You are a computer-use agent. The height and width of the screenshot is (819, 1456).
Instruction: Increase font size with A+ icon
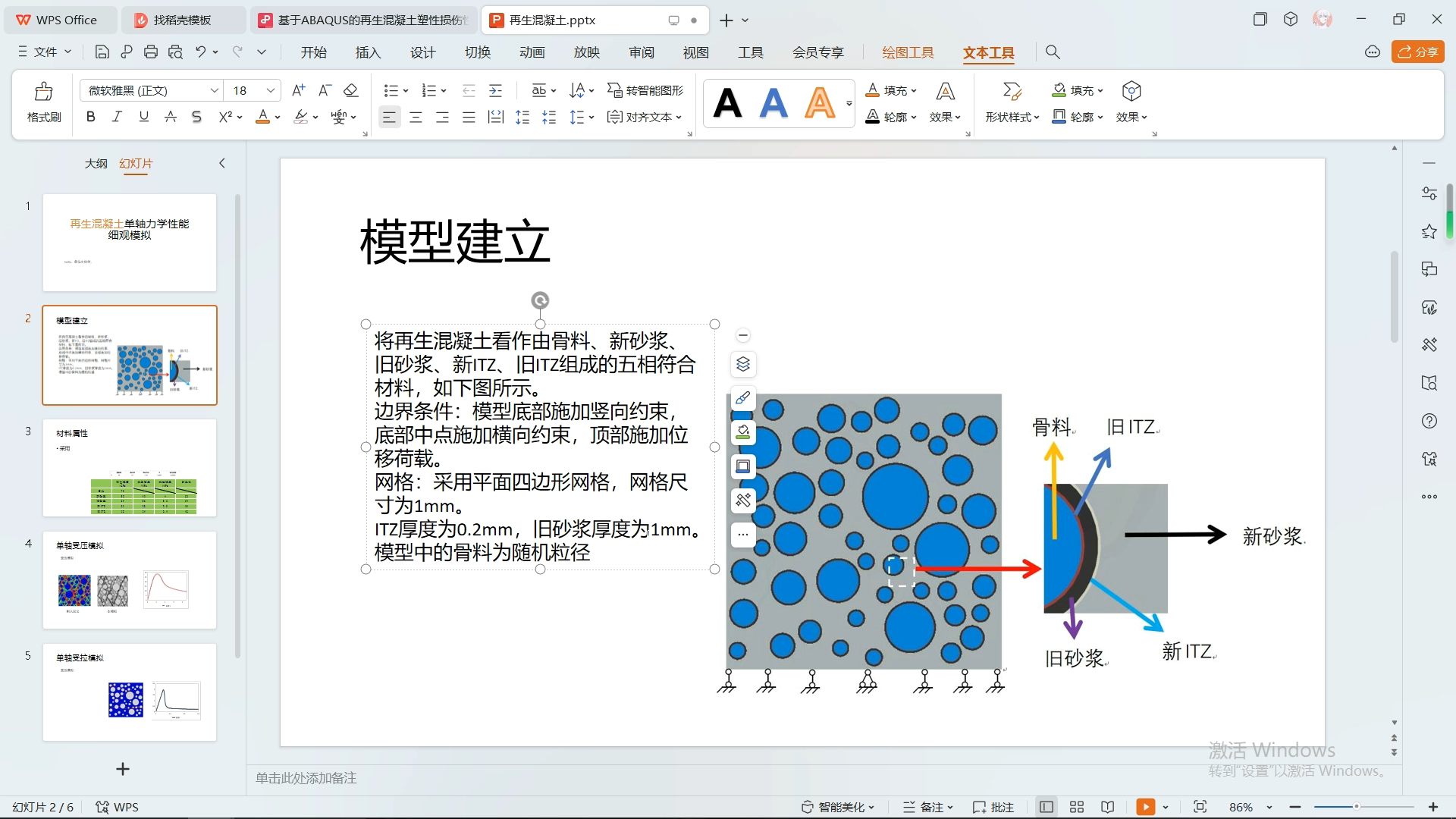[x=298, y=90]
